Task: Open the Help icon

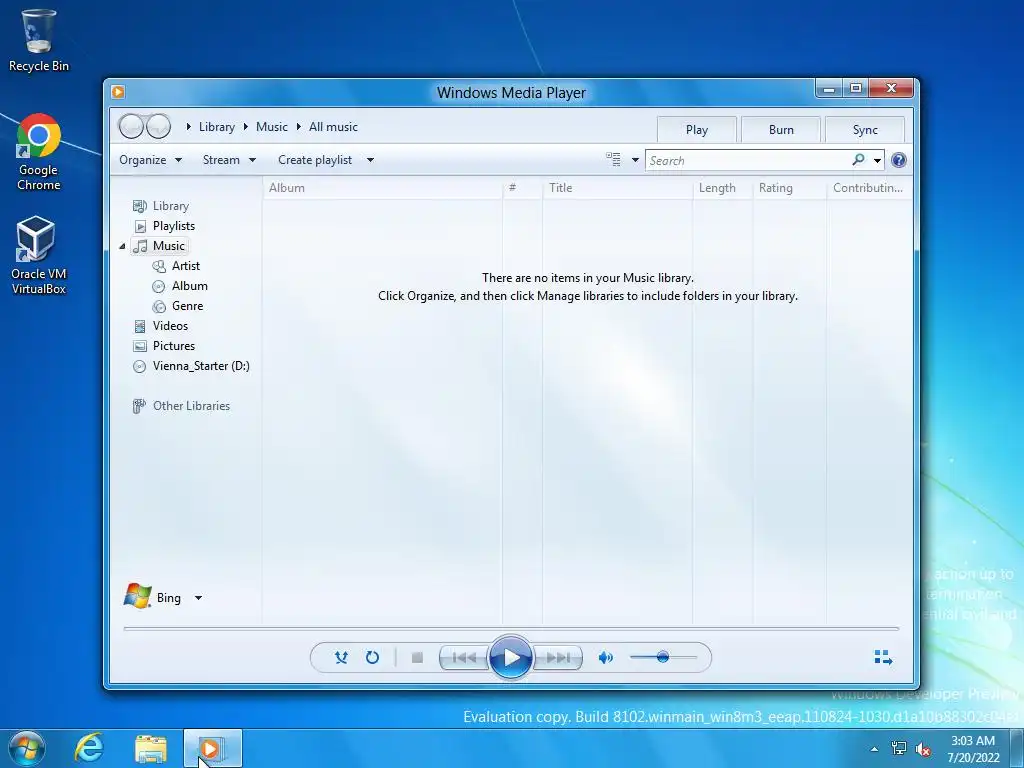Action: [899, 160]
